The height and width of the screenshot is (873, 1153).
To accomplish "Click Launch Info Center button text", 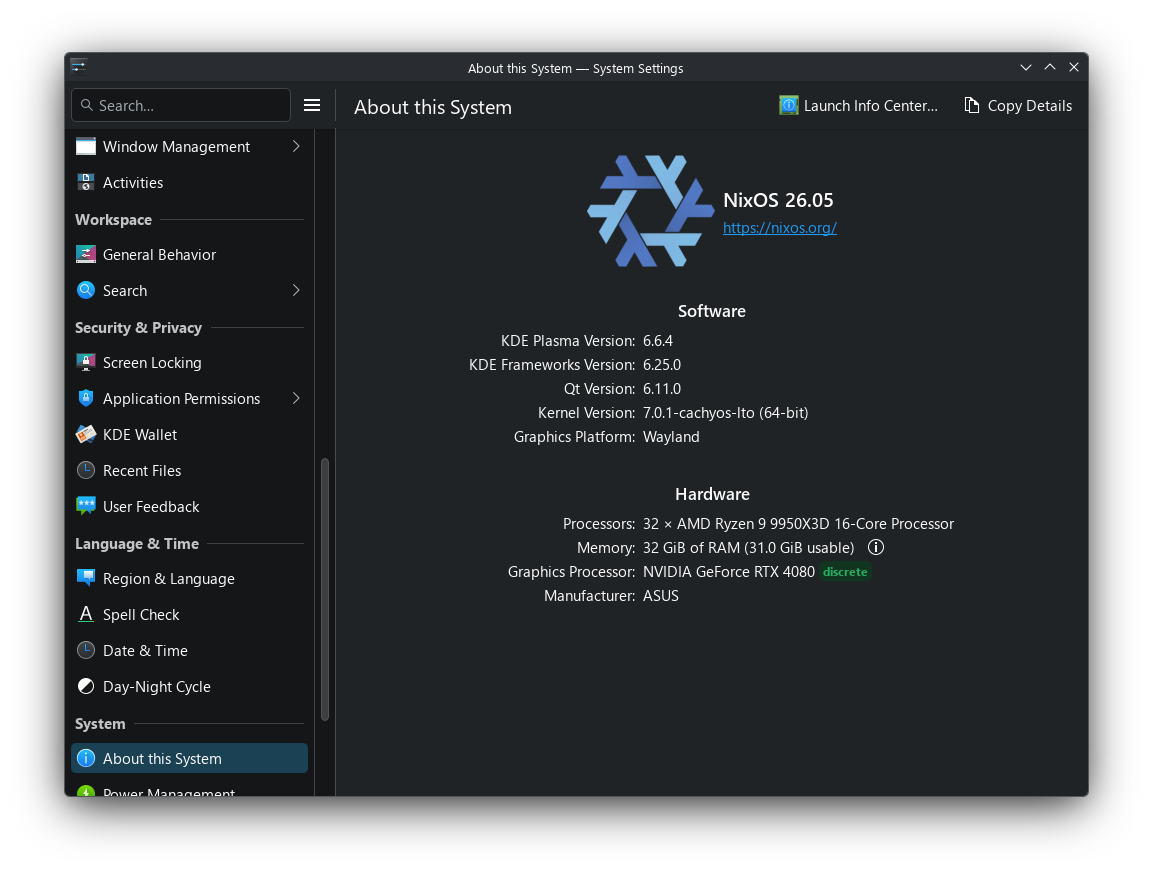I will click(x=871, y=106).
